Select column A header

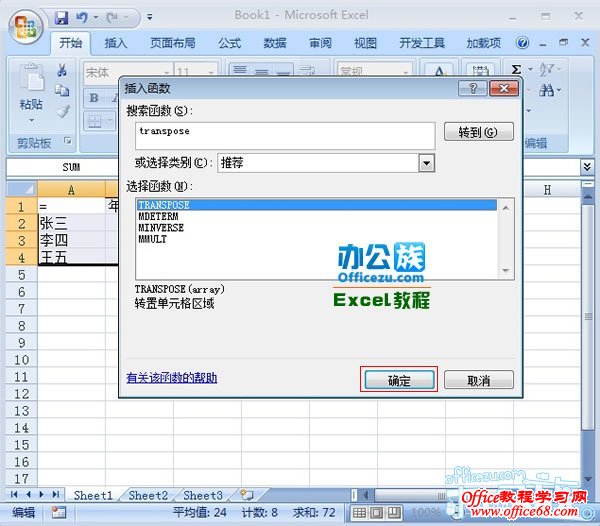[x=71, y=190]
